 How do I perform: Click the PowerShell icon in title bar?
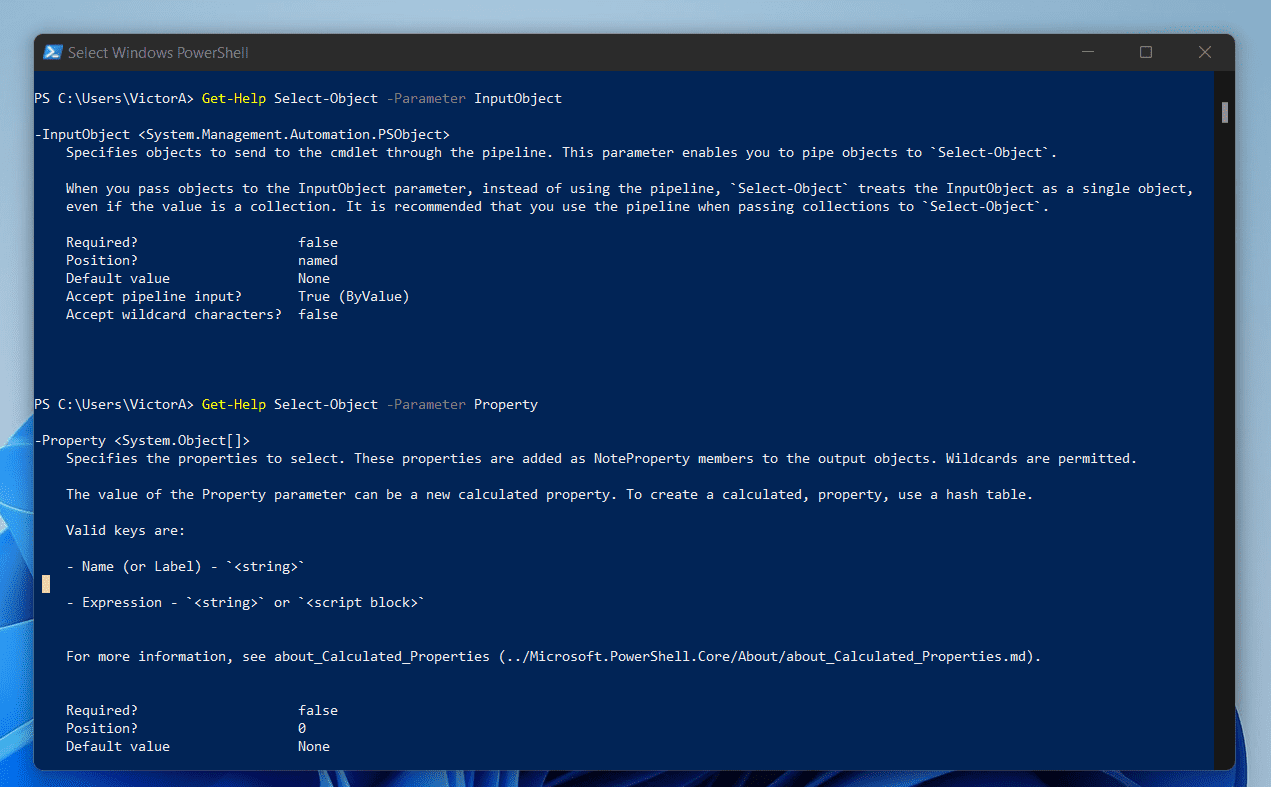point(52,52)
